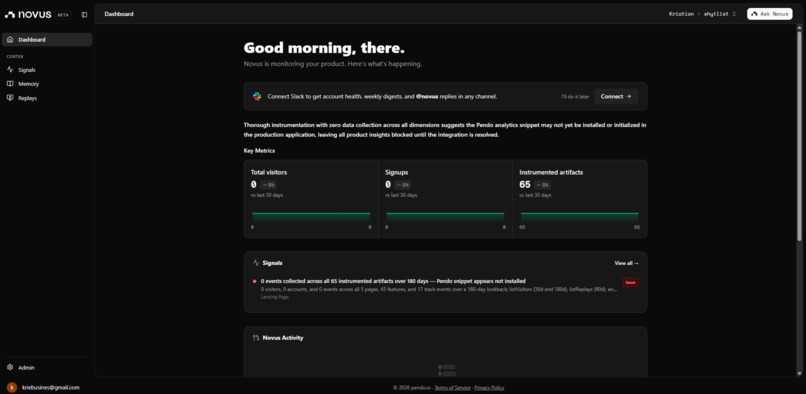
Task: Click the Slack logo icon in the banner
Action: [x=257, y=96]
